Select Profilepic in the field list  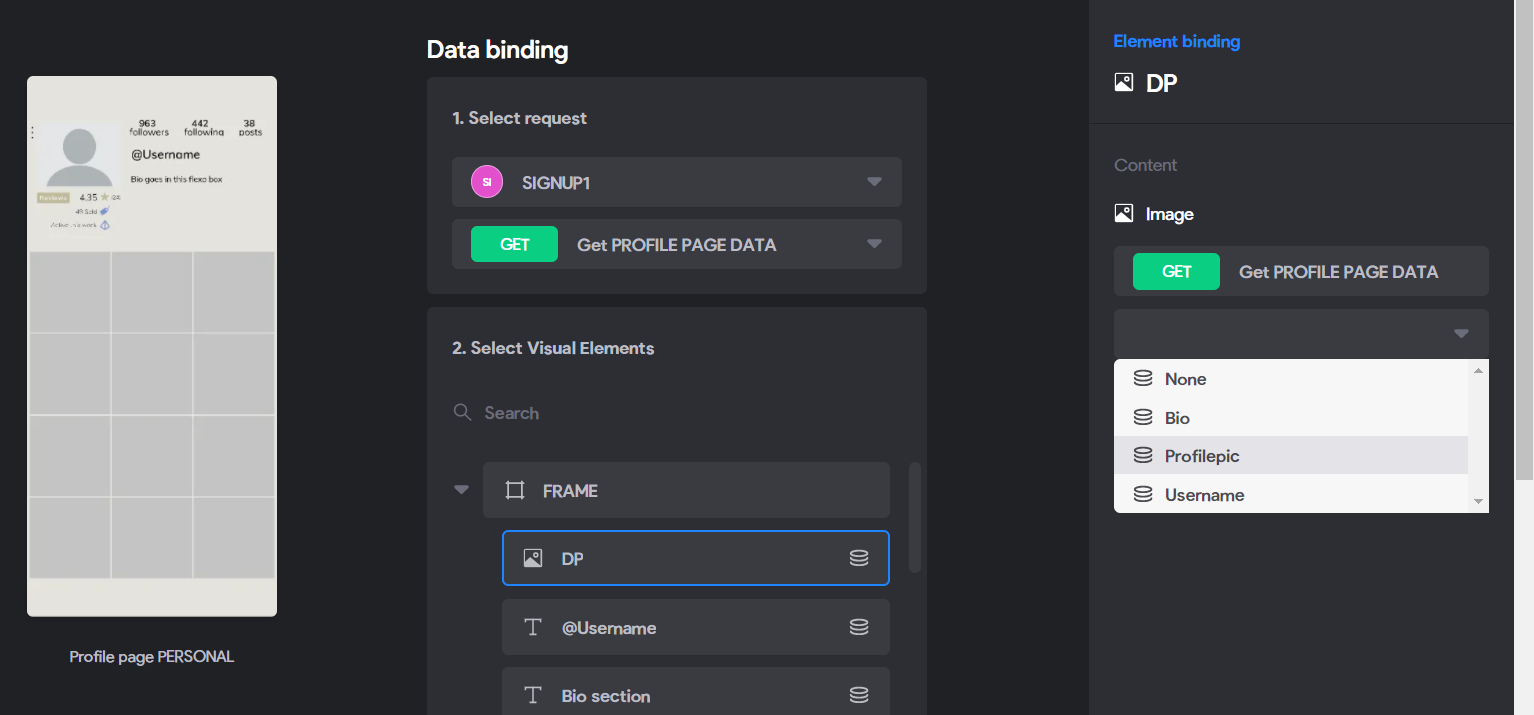tap(1291, 456)
